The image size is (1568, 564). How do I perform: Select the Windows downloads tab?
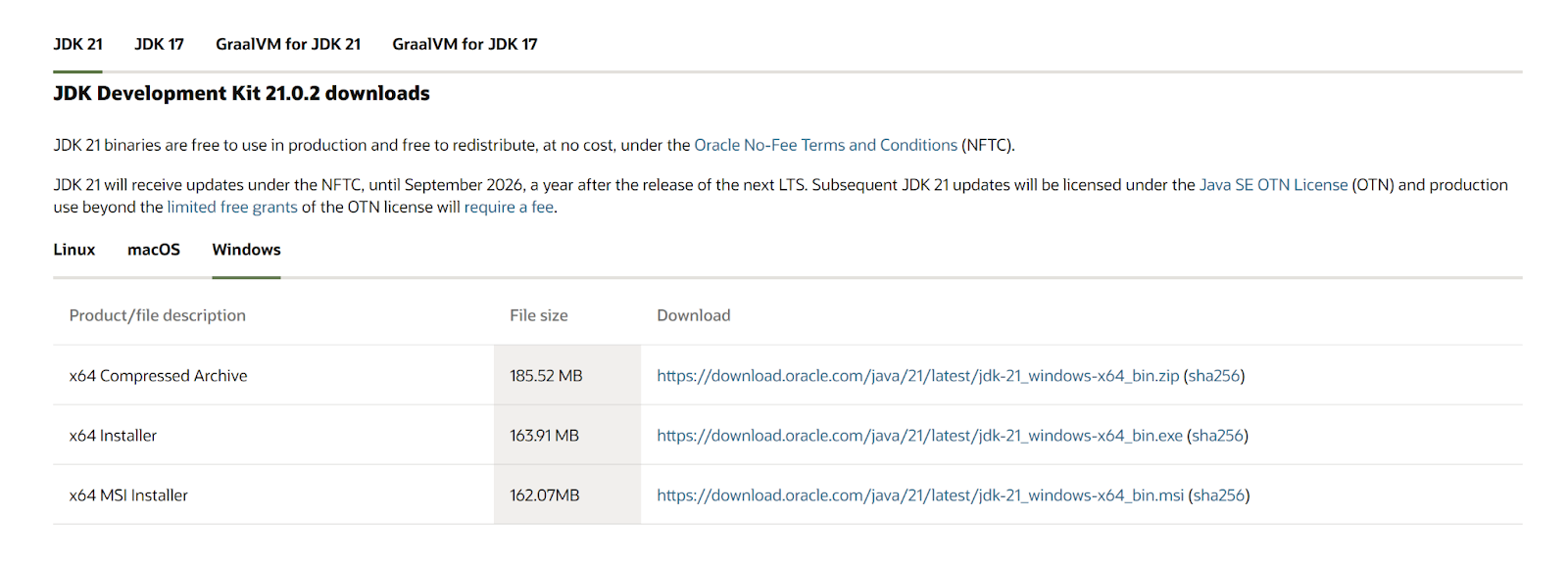[246, 250]
